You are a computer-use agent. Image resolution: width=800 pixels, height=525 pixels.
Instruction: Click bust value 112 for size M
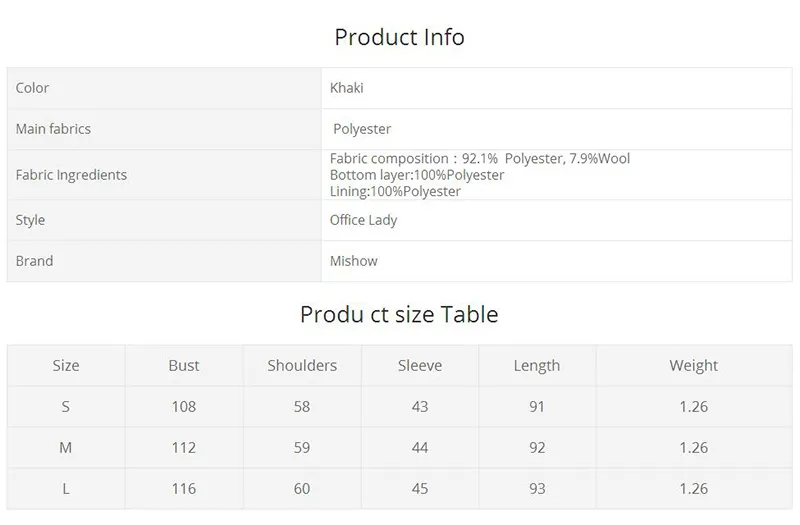(x=184, y=448)
